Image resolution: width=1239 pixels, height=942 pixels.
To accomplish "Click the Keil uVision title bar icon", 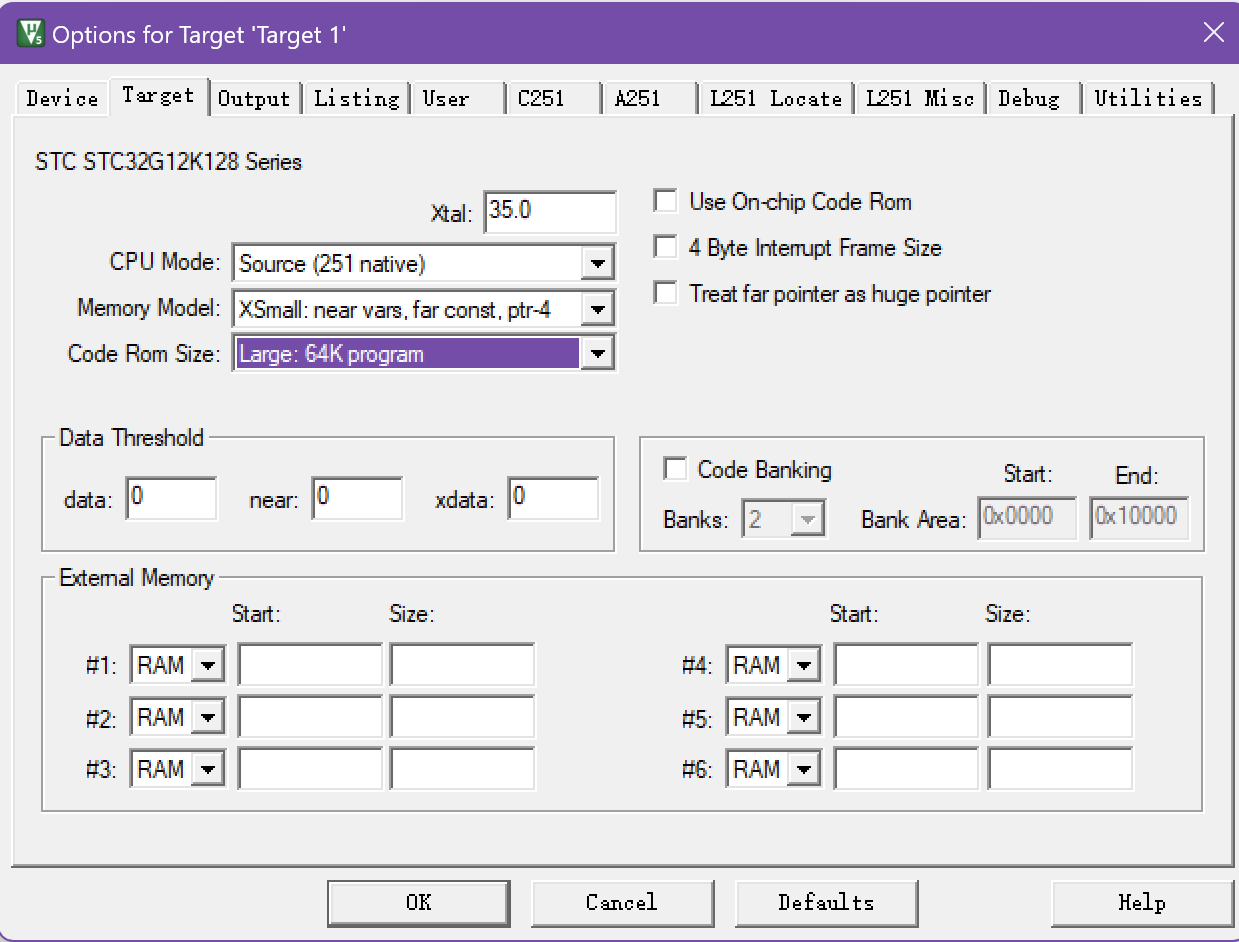I will tap(30, 33).
